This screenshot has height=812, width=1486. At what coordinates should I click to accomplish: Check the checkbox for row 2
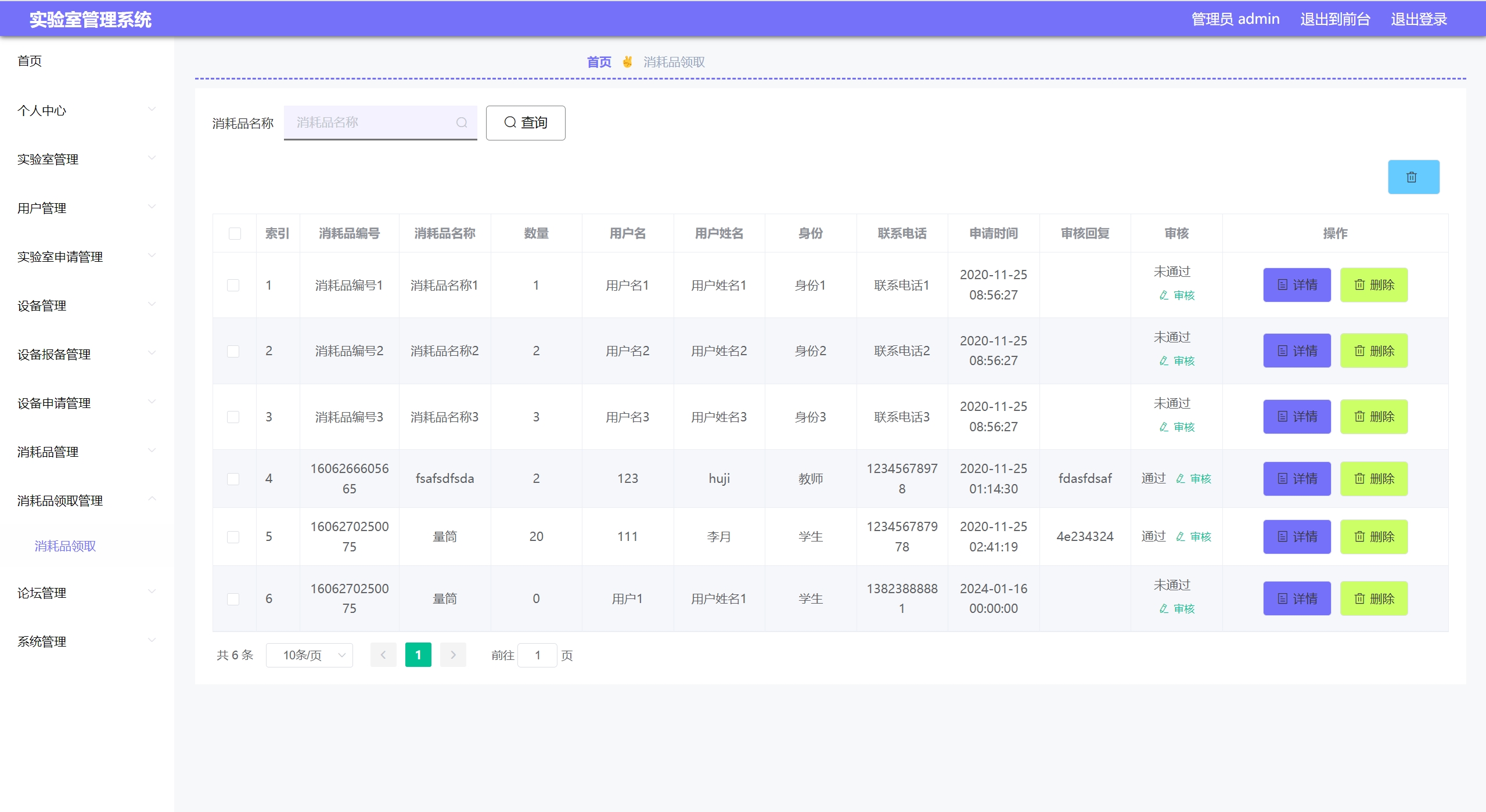tap(233, 351)
